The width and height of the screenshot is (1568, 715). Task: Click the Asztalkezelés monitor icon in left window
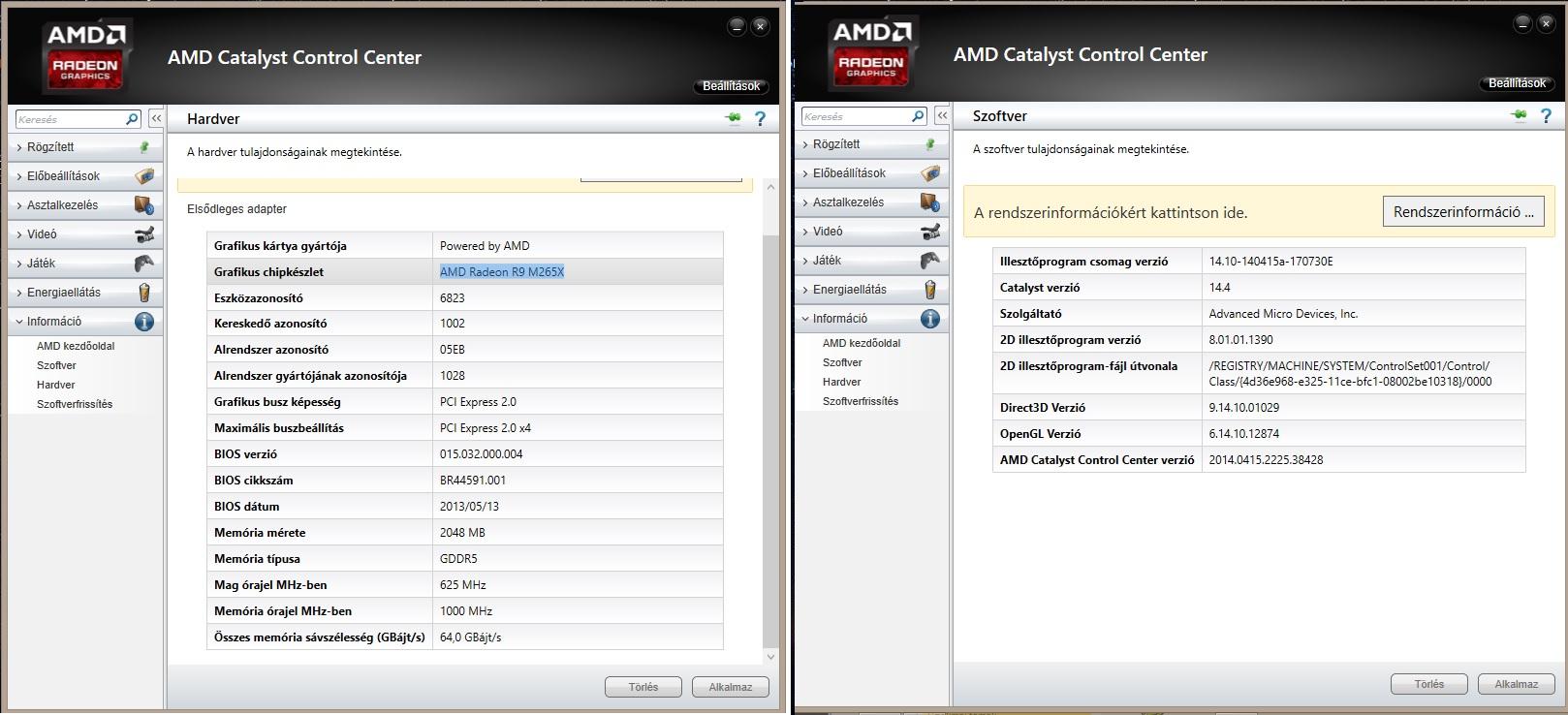tap(144, 205)
